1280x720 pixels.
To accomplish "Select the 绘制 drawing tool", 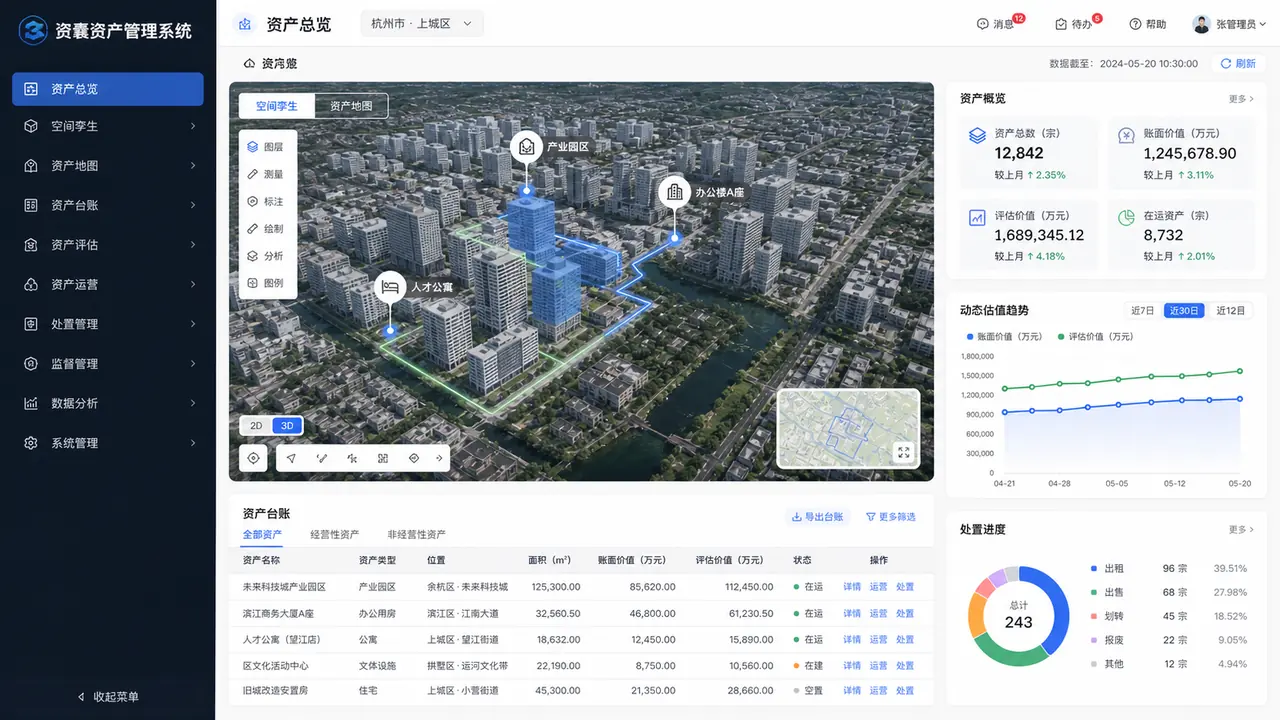I will (267, 229).
